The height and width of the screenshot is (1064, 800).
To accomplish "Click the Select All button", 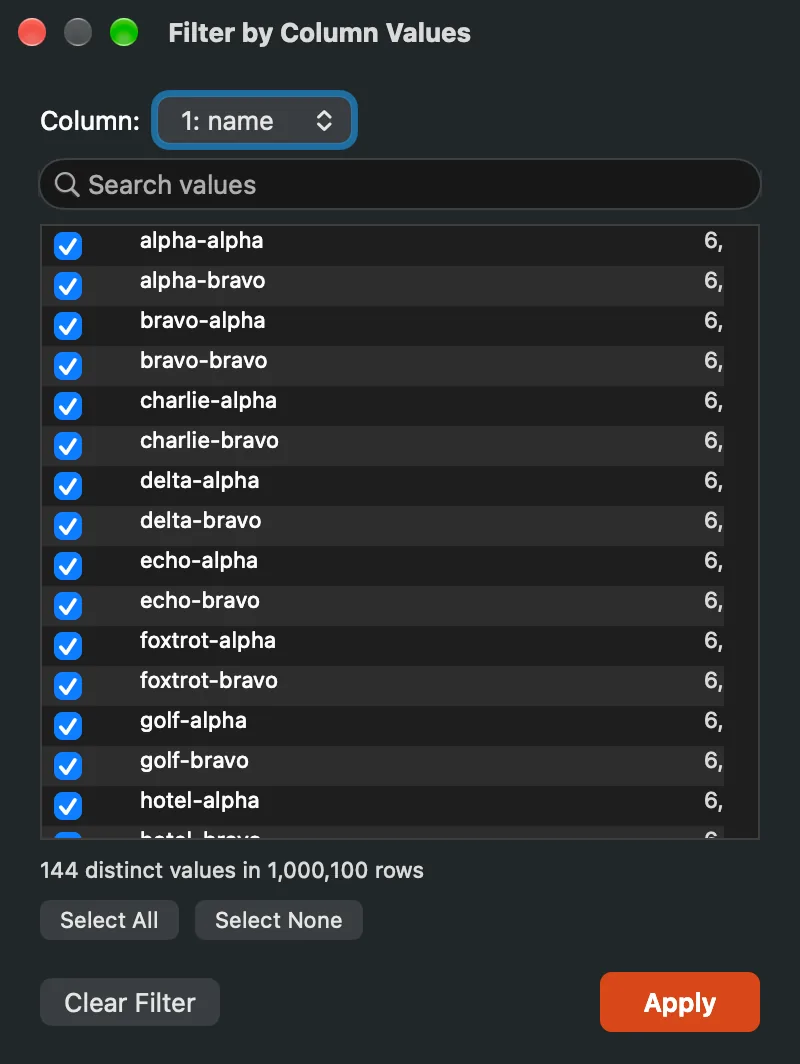I will click(x=109, y=920).
